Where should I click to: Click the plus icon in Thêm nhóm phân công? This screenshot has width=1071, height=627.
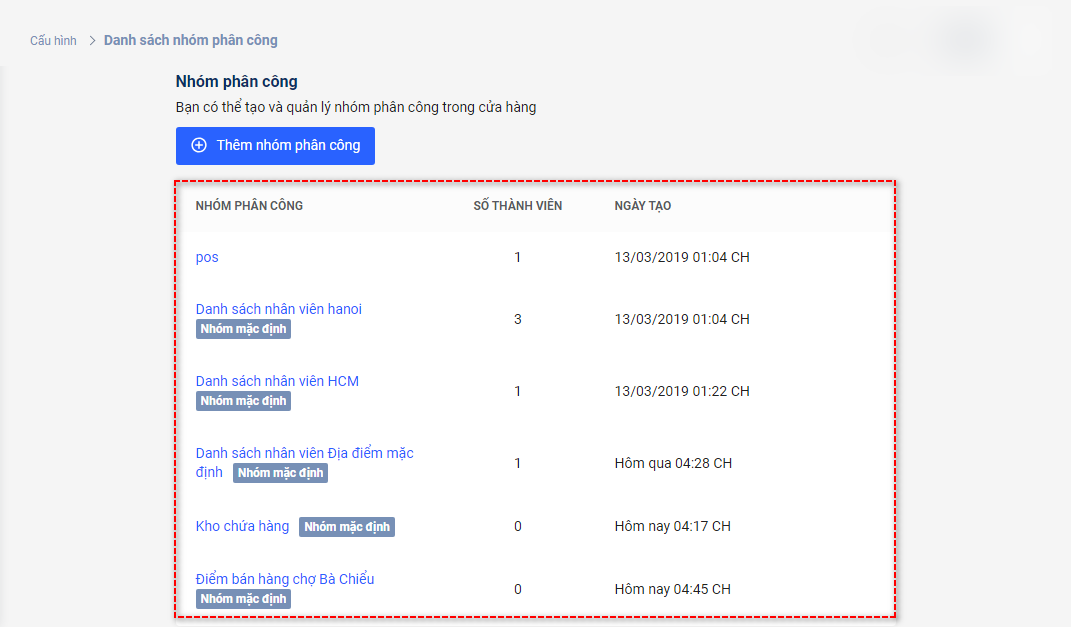coord(199,145)
